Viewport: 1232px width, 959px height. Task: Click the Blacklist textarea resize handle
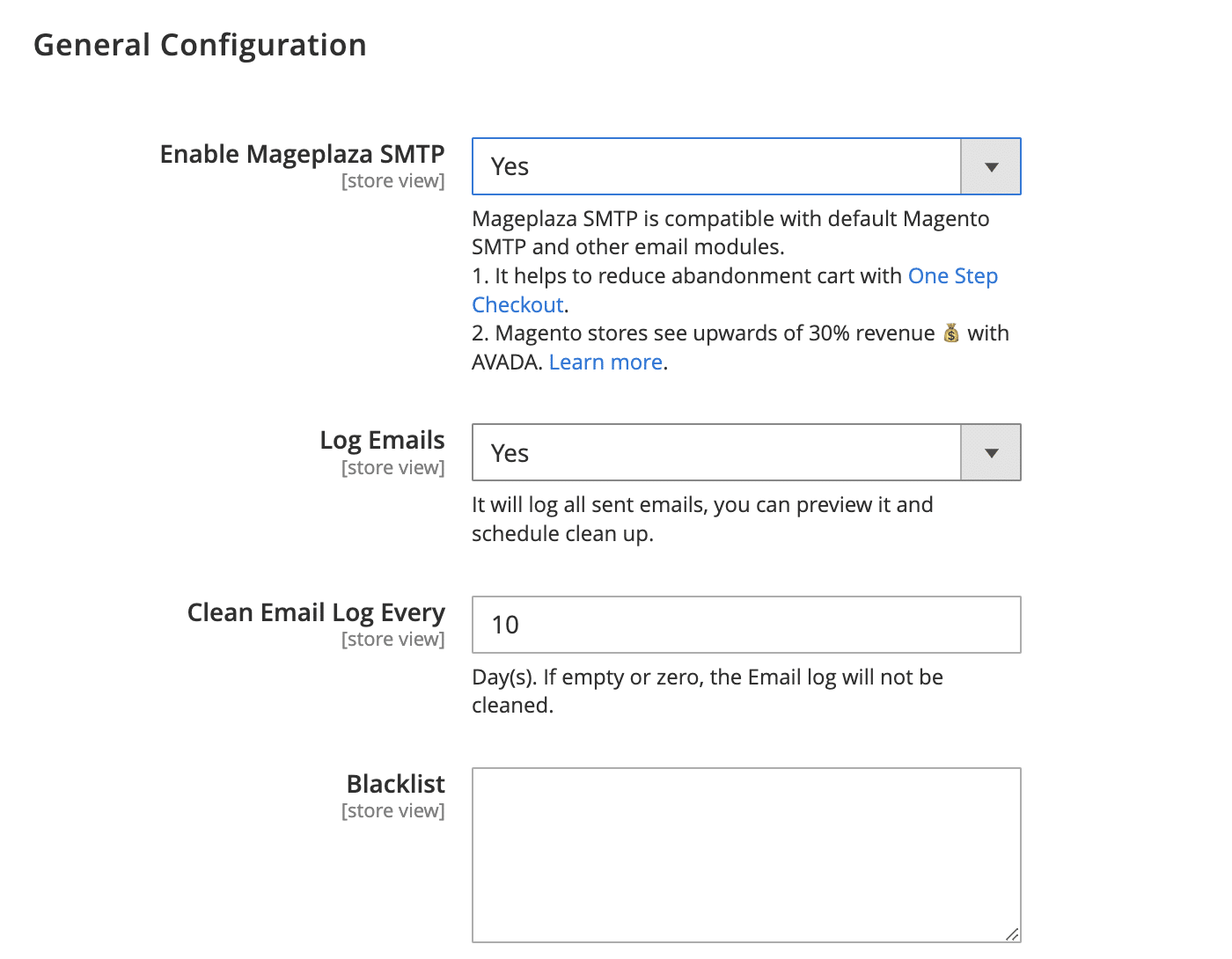tap(1014, 934)
